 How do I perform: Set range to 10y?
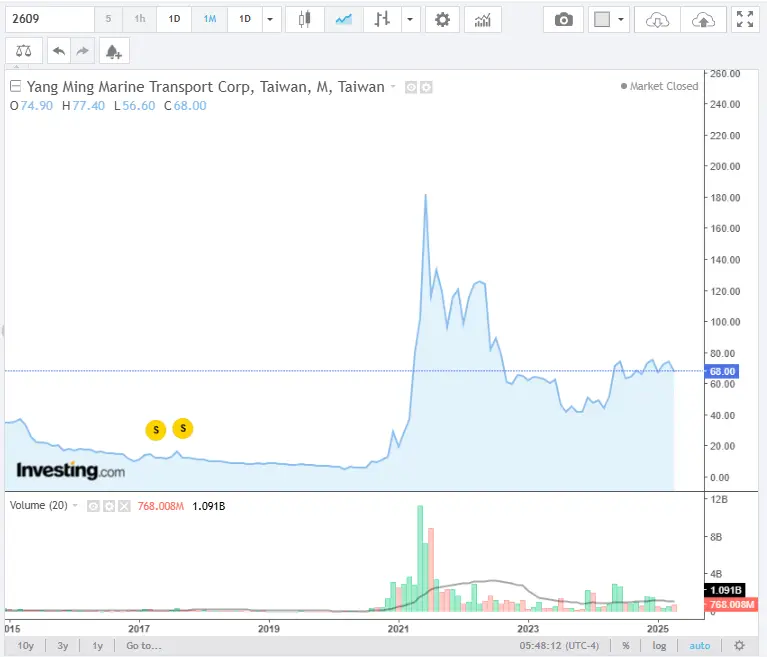(25, 646)
